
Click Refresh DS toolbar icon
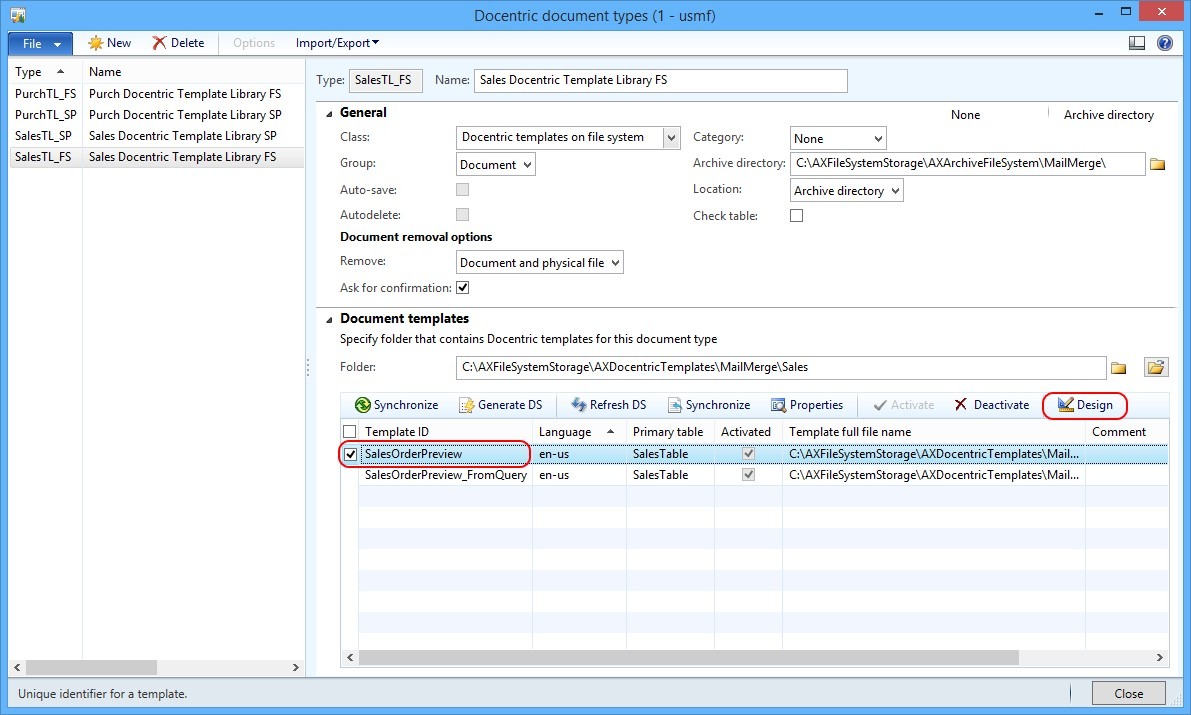579,405
